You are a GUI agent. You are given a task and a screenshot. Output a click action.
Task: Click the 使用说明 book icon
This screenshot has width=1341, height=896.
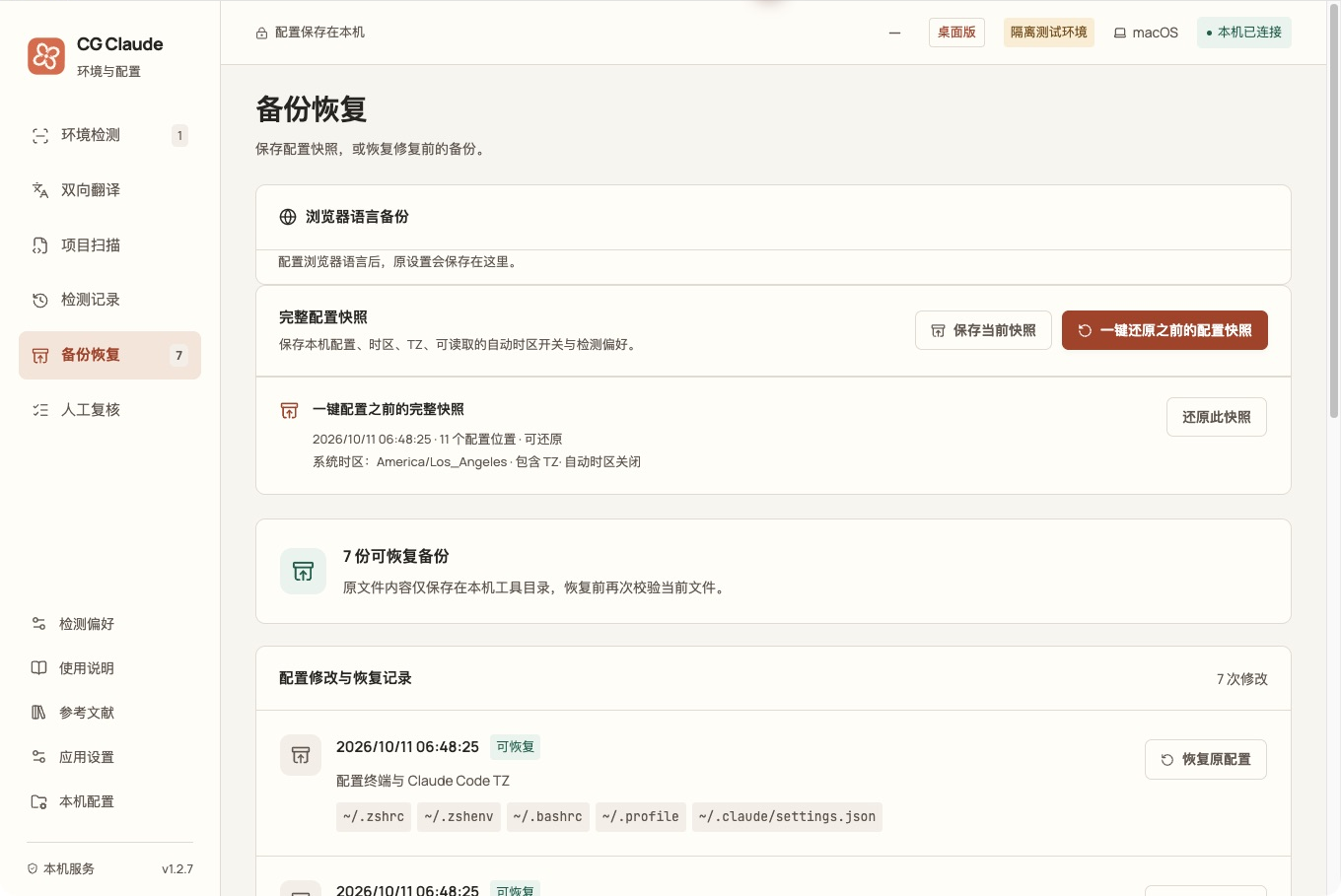pos(38,668)
